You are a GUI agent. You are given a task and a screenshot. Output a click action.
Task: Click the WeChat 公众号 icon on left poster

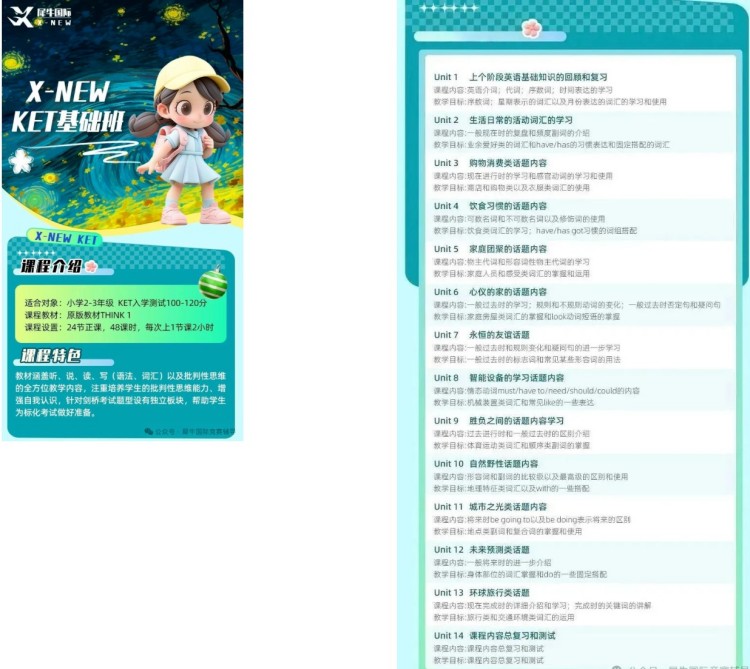147,432
